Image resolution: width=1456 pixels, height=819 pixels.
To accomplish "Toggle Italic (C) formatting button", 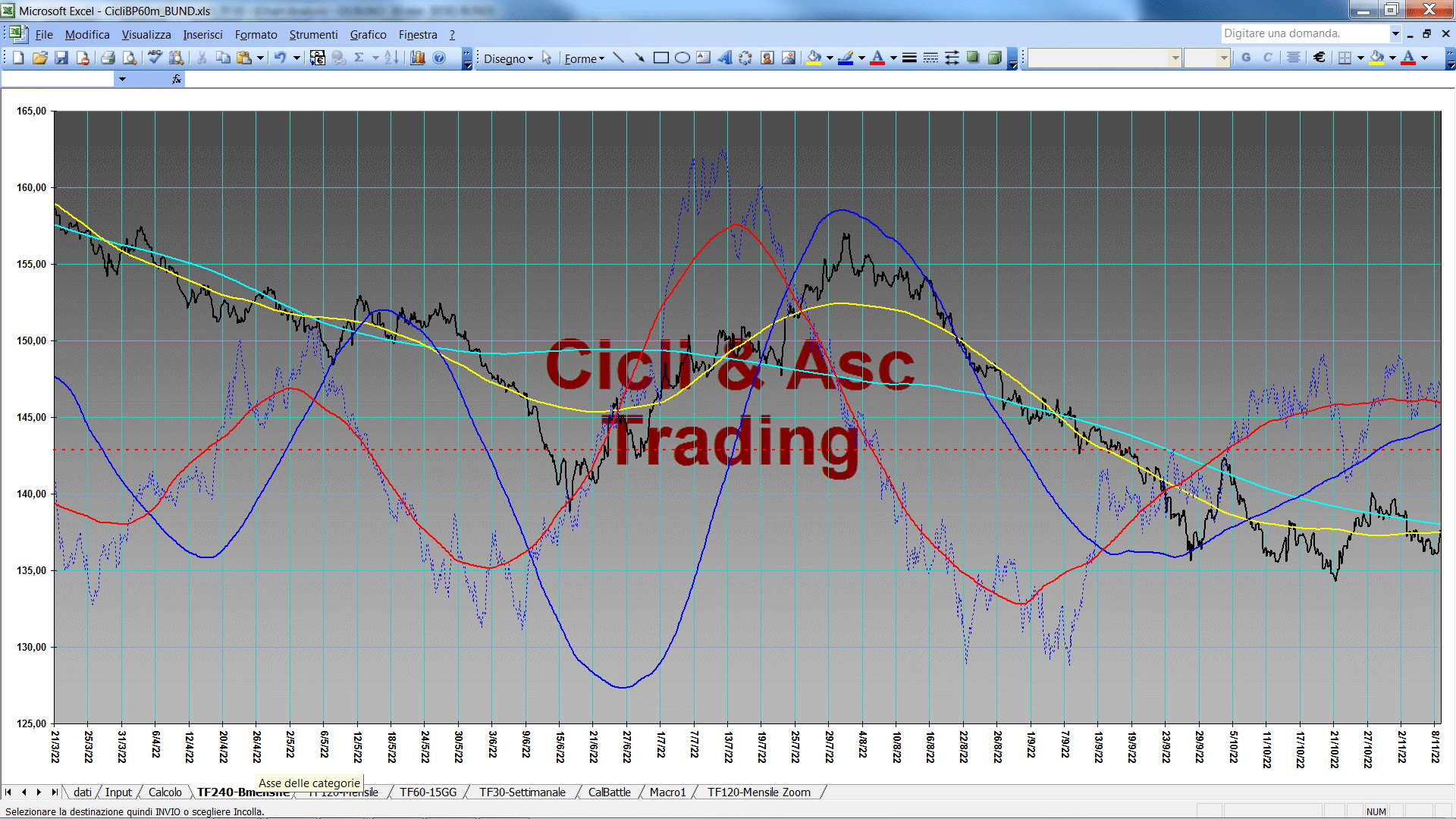I will [1267, 58].
